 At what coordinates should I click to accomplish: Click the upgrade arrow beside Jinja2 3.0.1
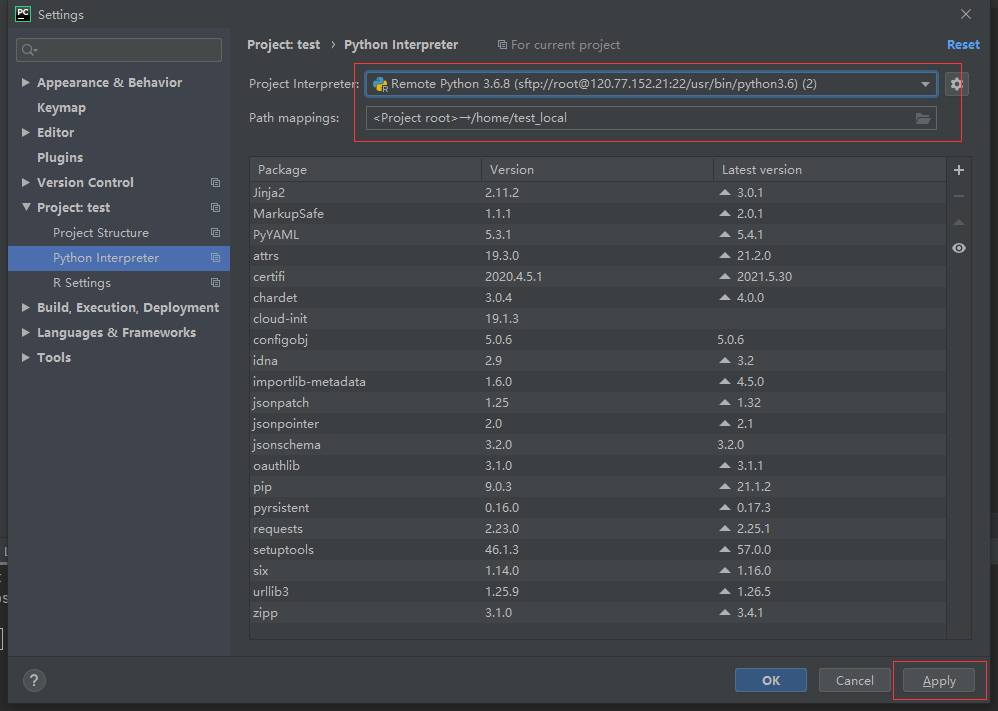[724, 192]
